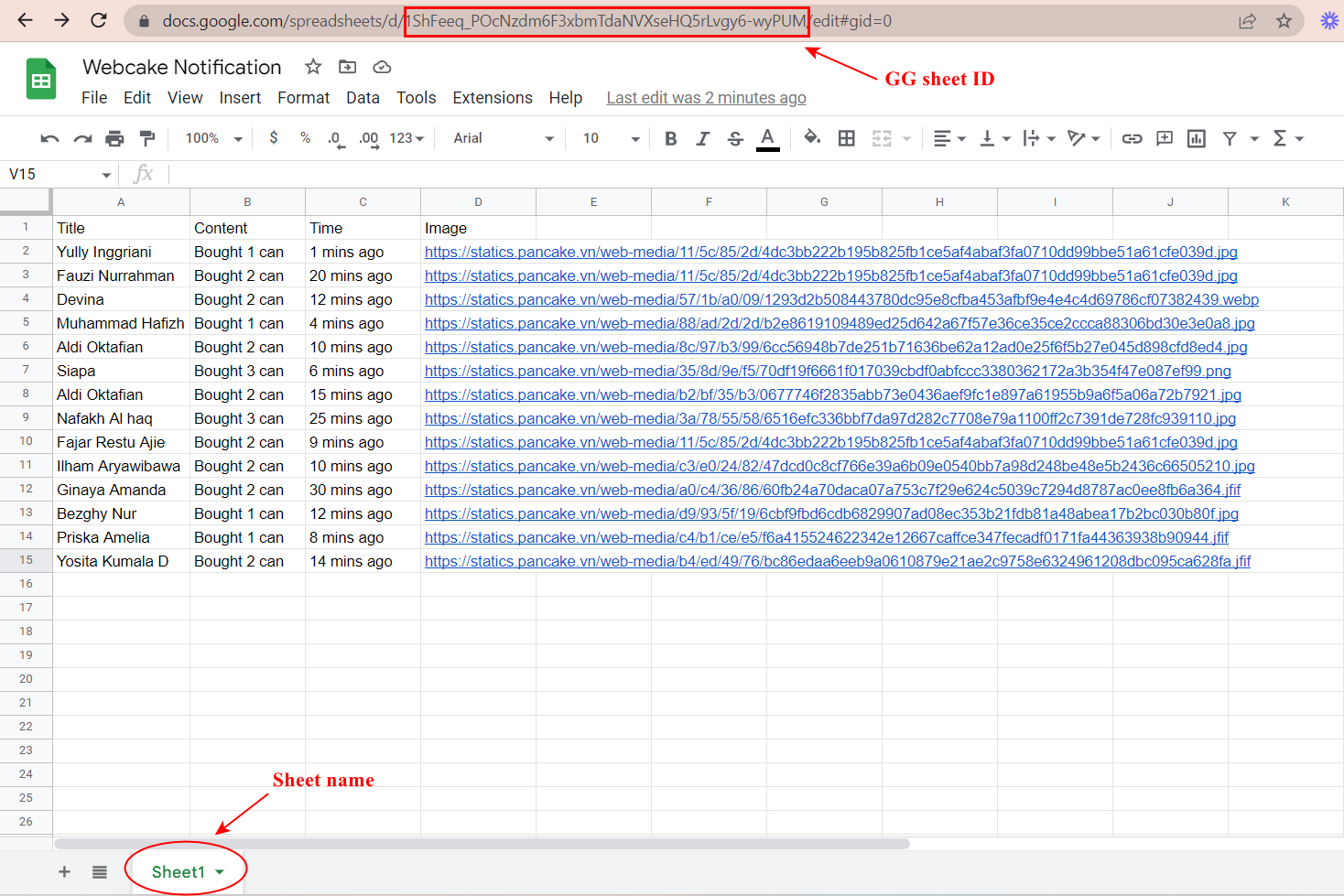Open the fill color picker

pyautogui.click(x=811, y=138)
